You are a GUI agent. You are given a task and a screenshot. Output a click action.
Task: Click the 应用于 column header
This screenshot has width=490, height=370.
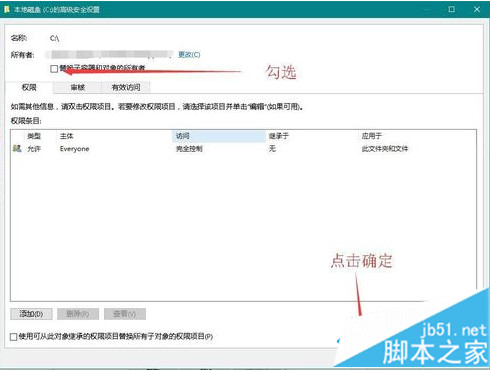(x=371, y=136)
